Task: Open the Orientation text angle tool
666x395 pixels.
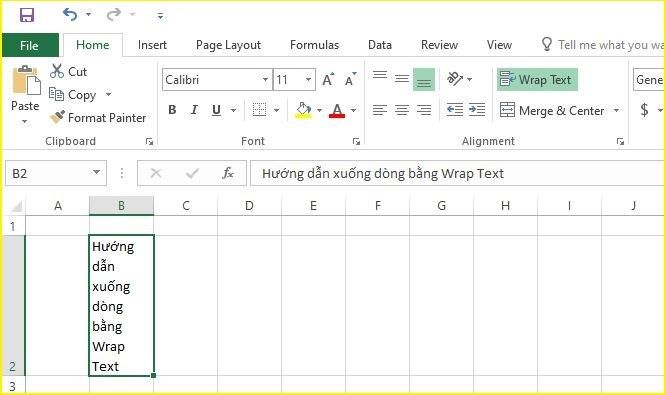Action: [455, 79]
